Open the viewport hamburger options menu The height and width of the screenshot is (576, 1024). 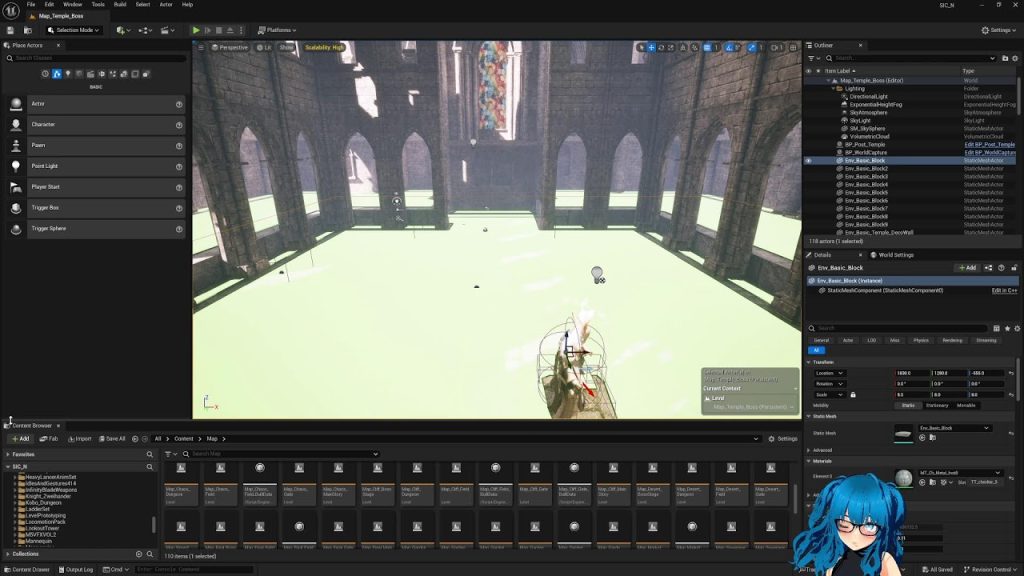pos(201,47)
